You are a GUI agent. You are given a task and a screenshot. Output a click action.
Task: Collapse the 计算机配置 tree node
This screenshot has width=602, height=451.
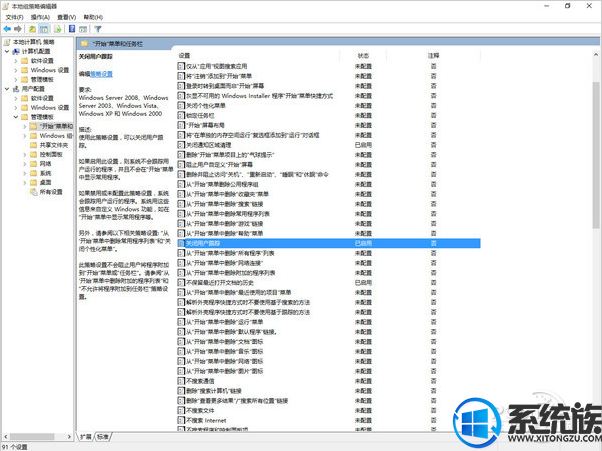click(7, 51)
